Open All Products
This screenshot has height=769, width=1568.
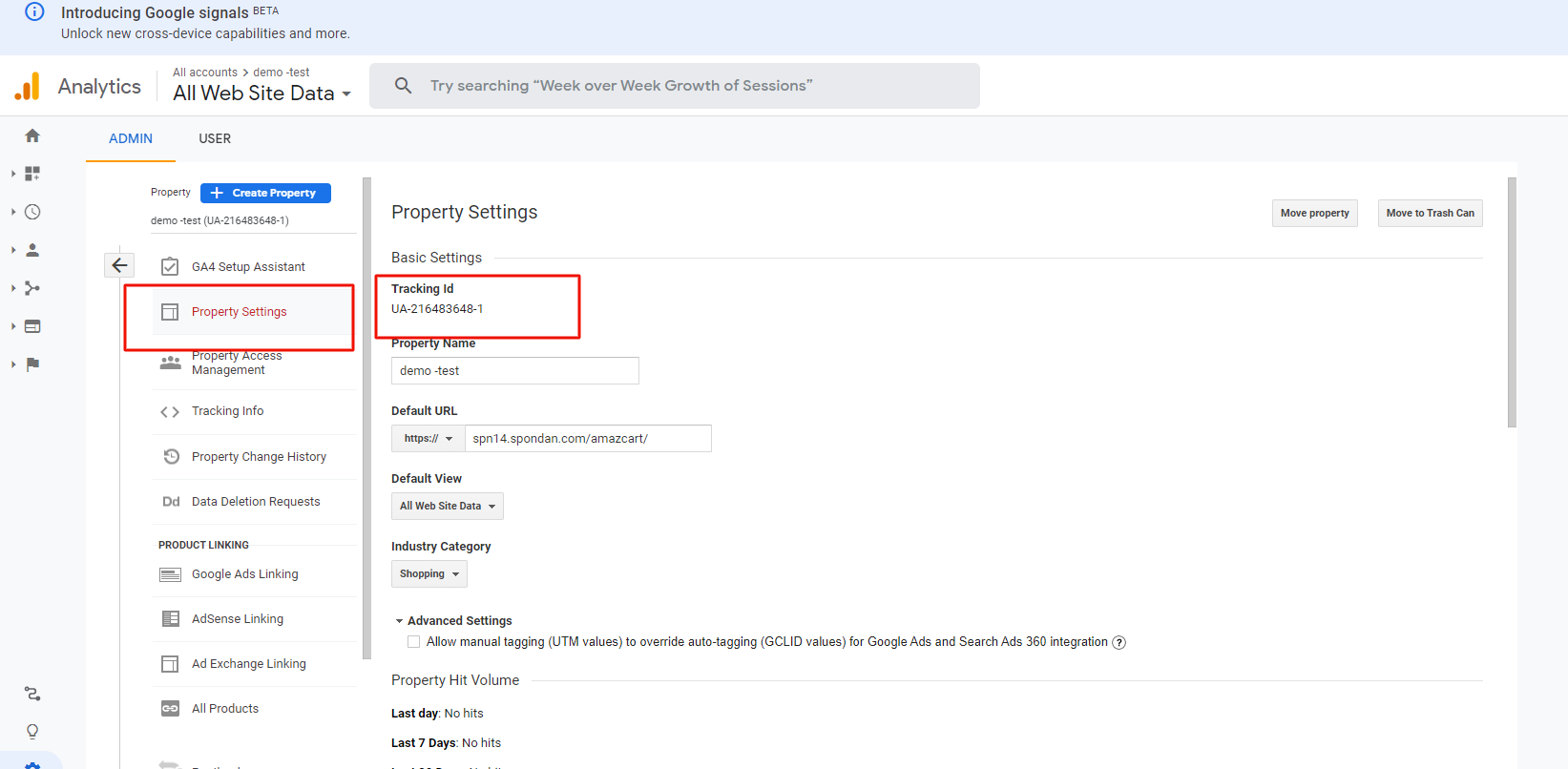254,709
